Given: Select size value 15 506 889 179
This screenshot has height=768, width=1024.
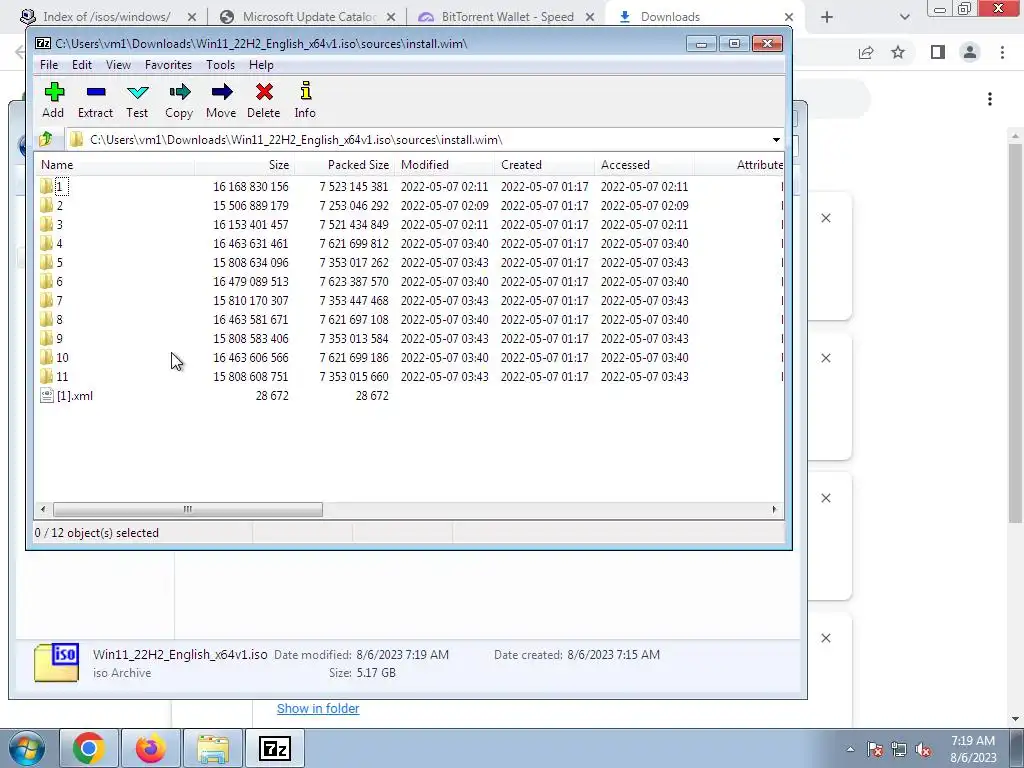Looking at the screenshot, I should [251, 205].
